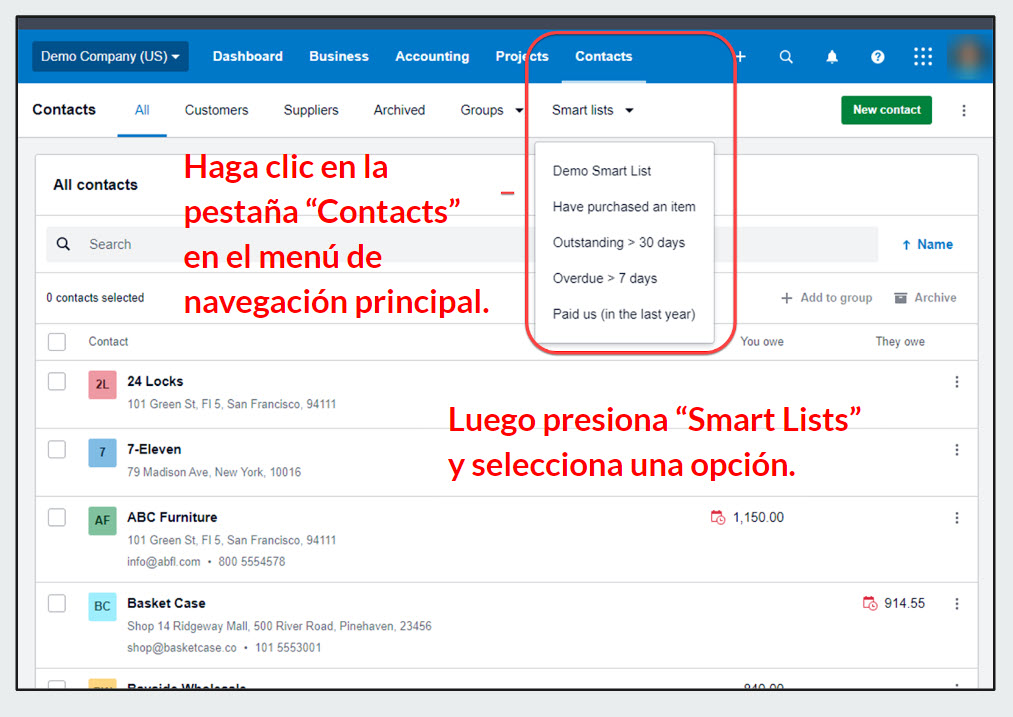Open the more options menu beside New contact
1013x717 pixels.
click(964, 111)
